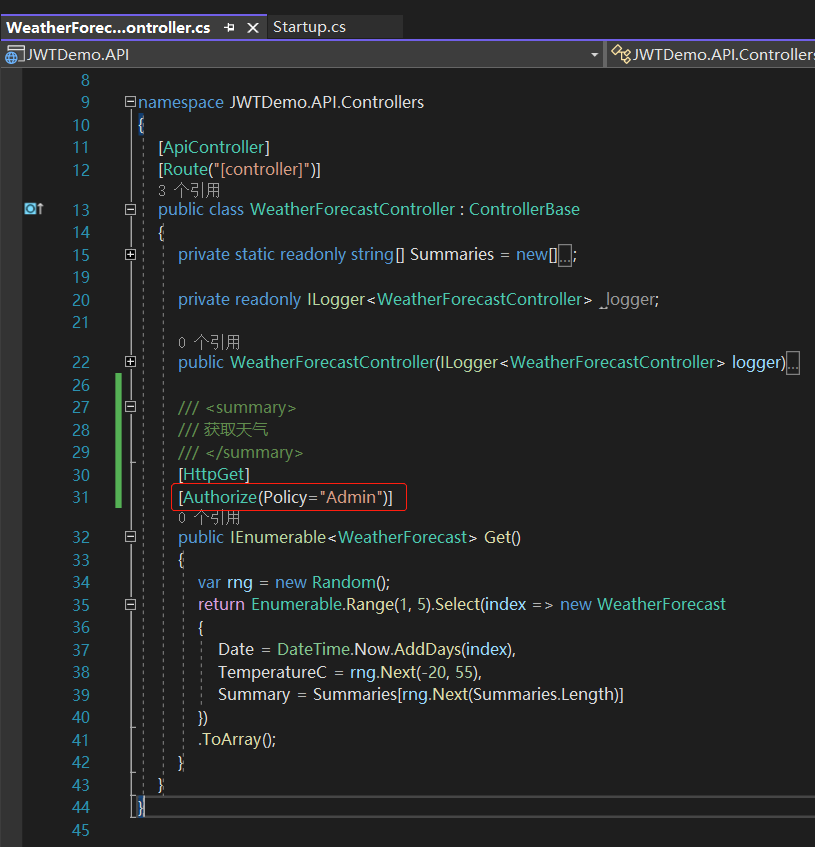This screenshot has height=847, width=815.
Task: Collapse the return Enumerable.Range statement
Action: pyautogui.click(x=130, y=605)
